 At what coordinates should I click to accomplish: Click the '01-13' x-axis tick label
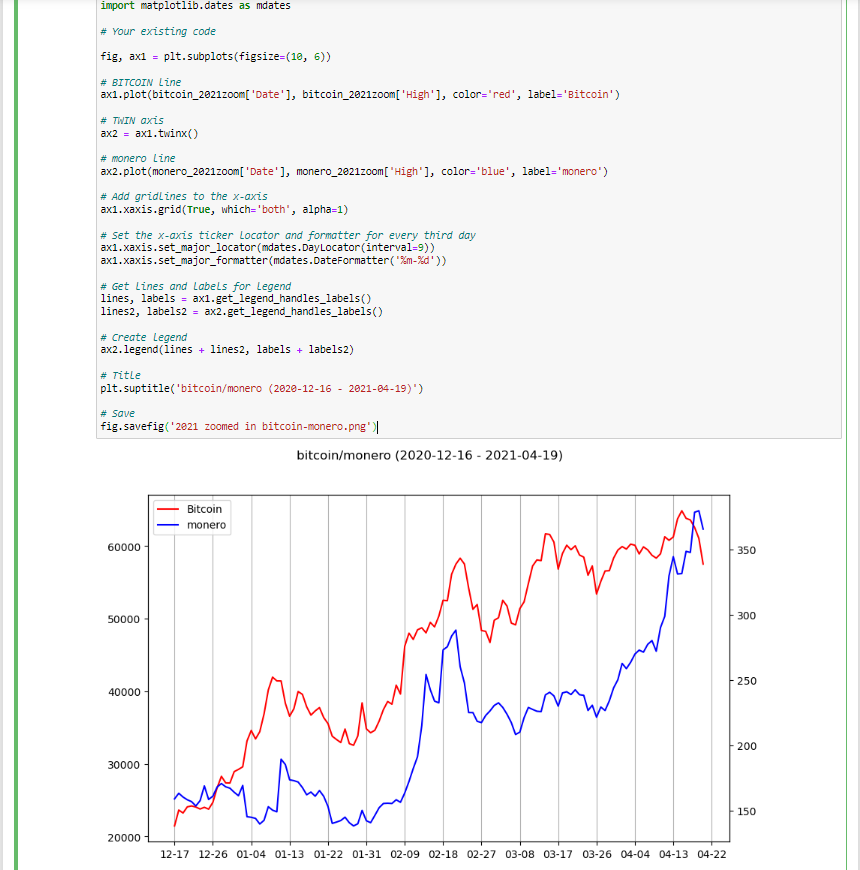(290, 854)
